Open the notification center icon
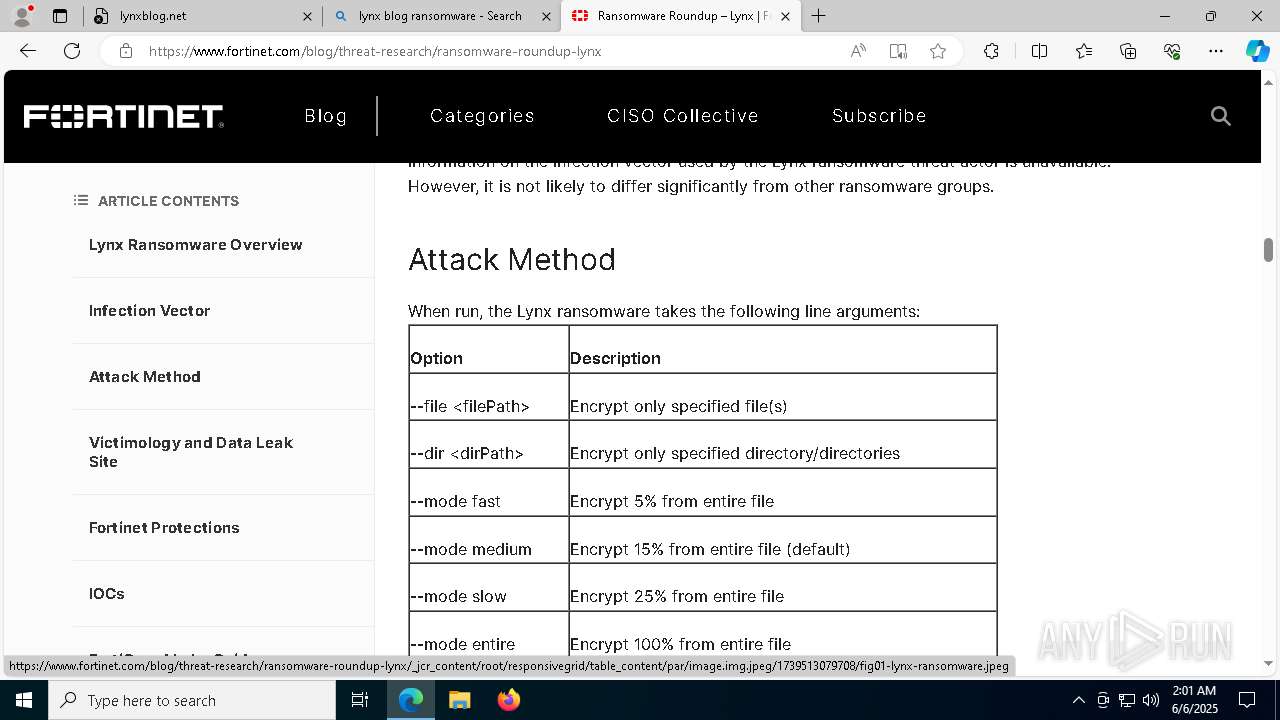This screenshot has width=1280, height=720. coord(1247,700)
